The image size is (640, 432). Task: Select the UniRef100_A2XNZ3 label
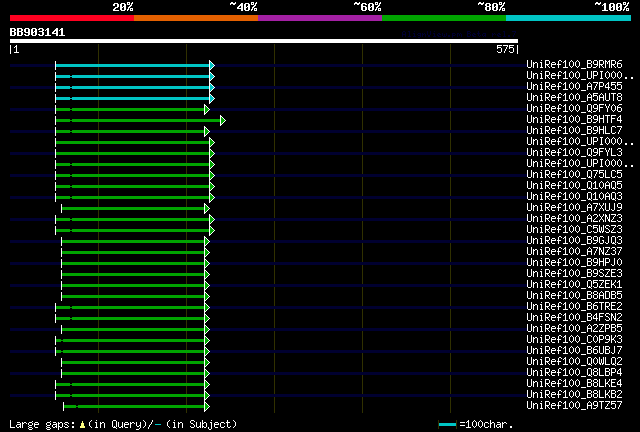pyautogui.click(x=574, y=218)
